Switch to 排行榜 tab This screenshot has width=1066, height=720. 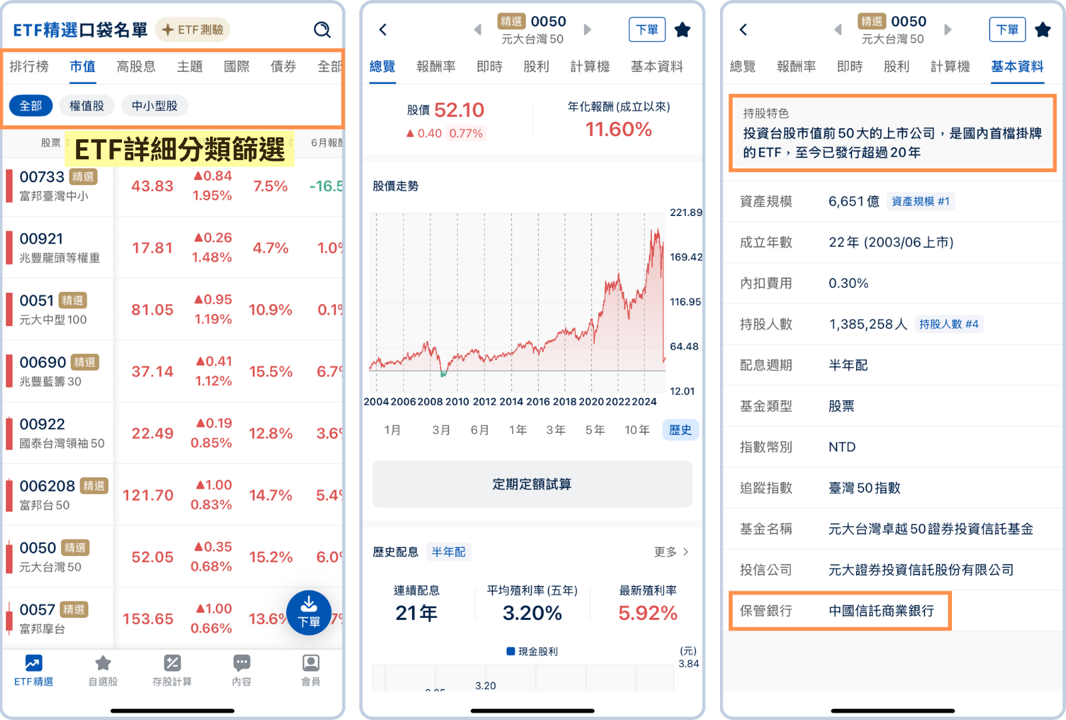click(29, 66)
